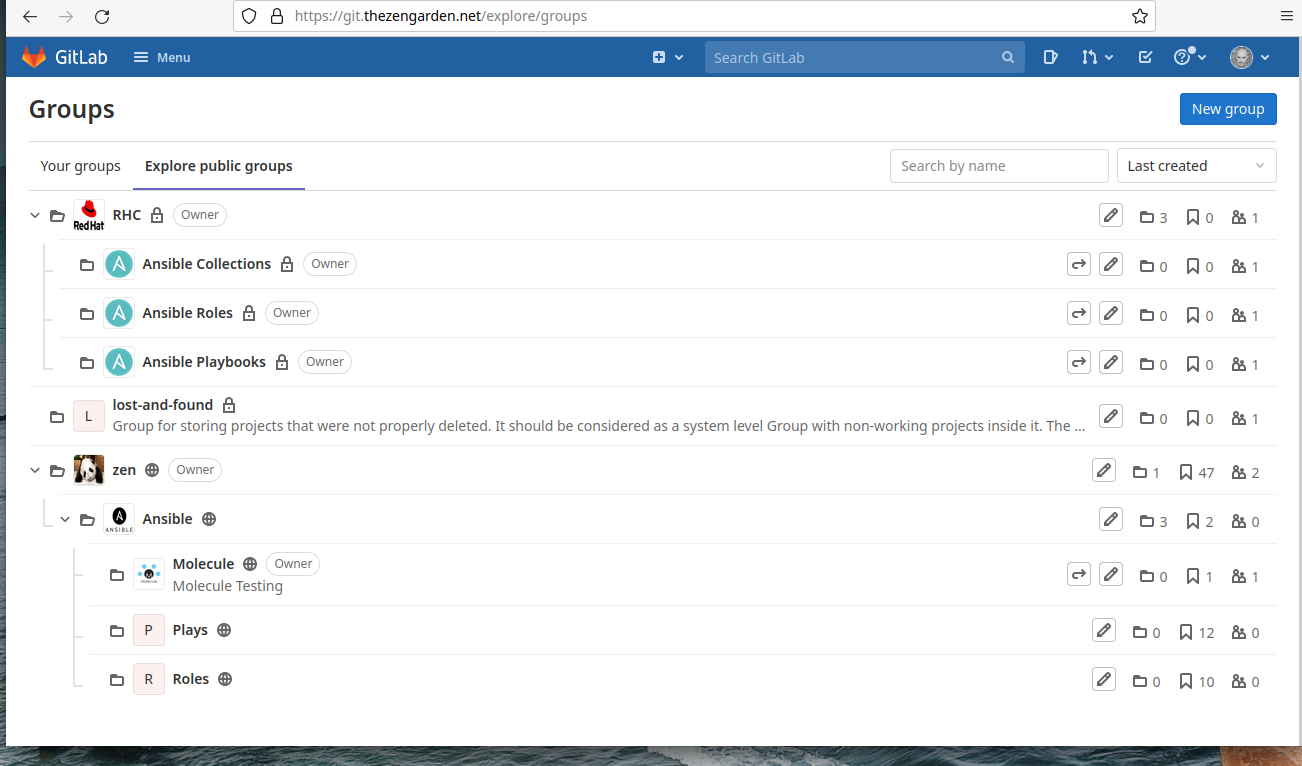Open the RHC group link

click(127, 215)
